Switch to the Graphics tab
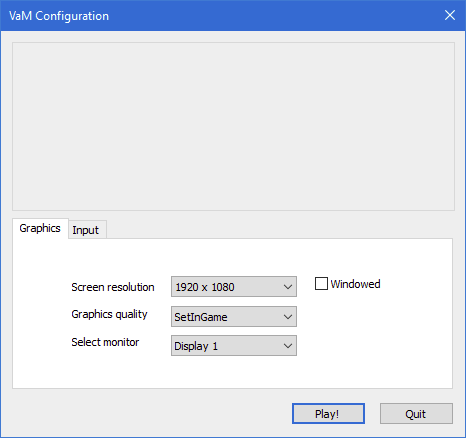466x438 pixels. 40,228
